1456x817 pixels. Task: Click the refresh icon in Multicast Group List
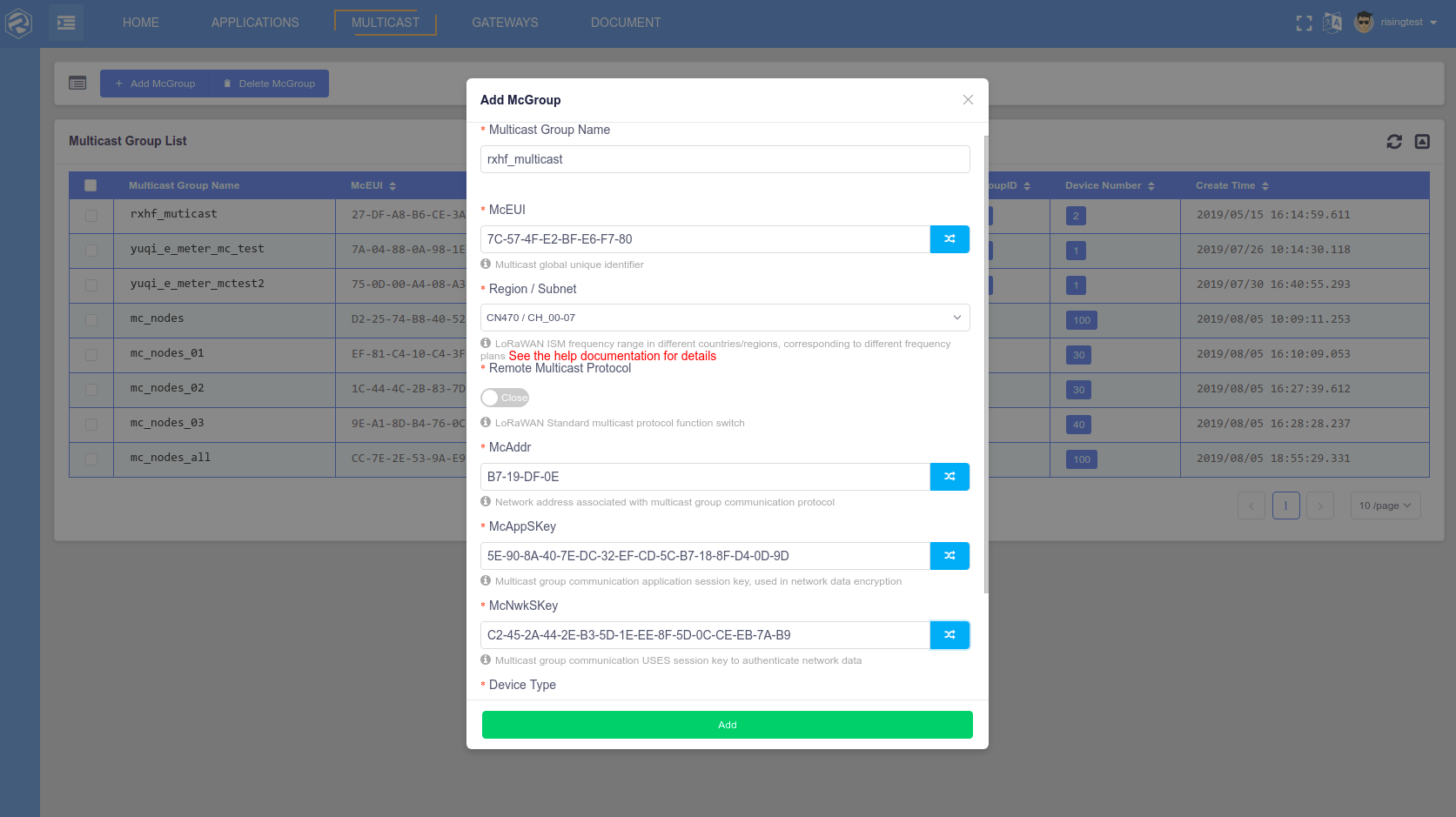coord(1394,142)
